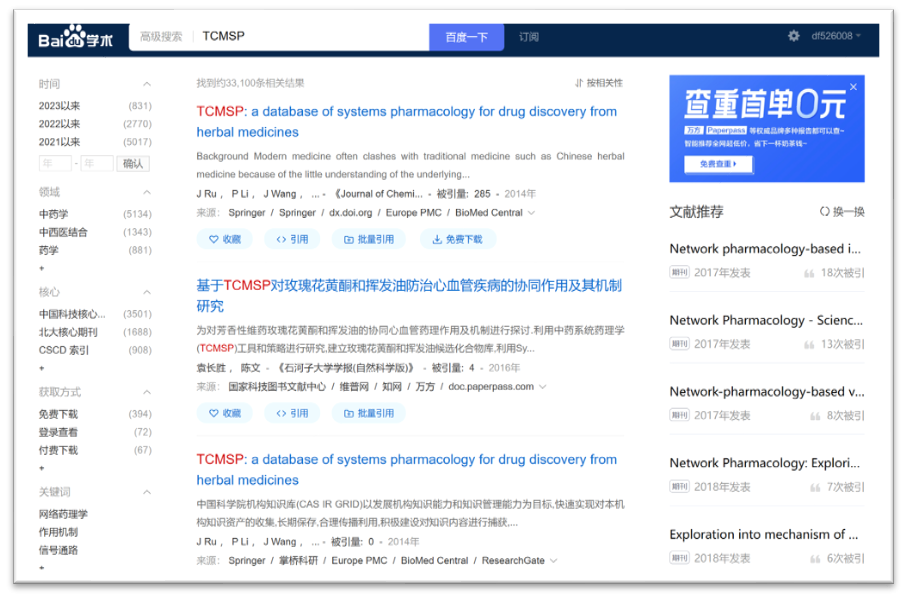The height and width of the screenshot is (597, 906).
Task: Click the search box containing TCMSP
Action: tap(312, 36)
